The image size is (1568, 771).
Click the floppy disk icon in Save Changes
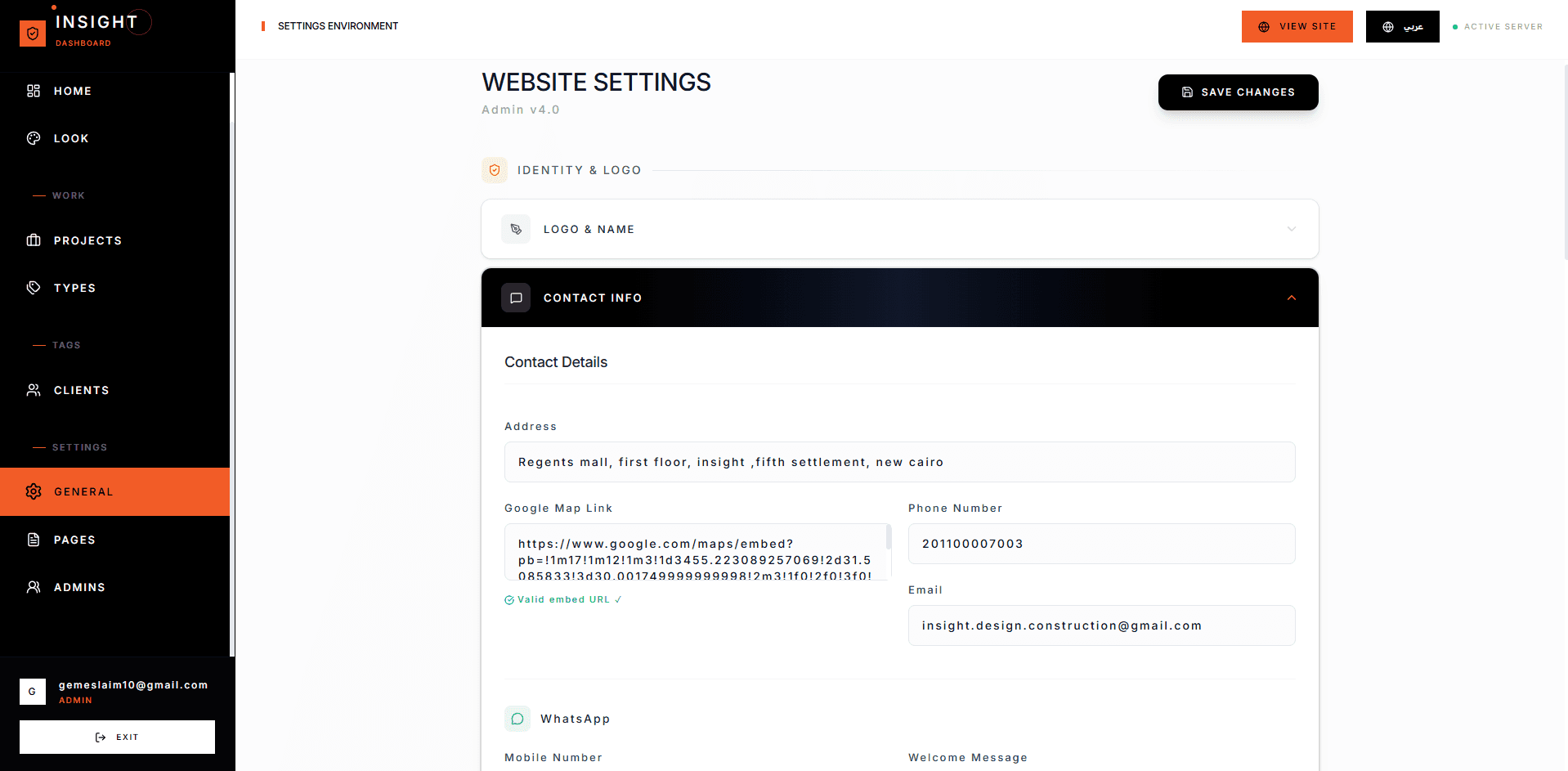pos(1188,92)
